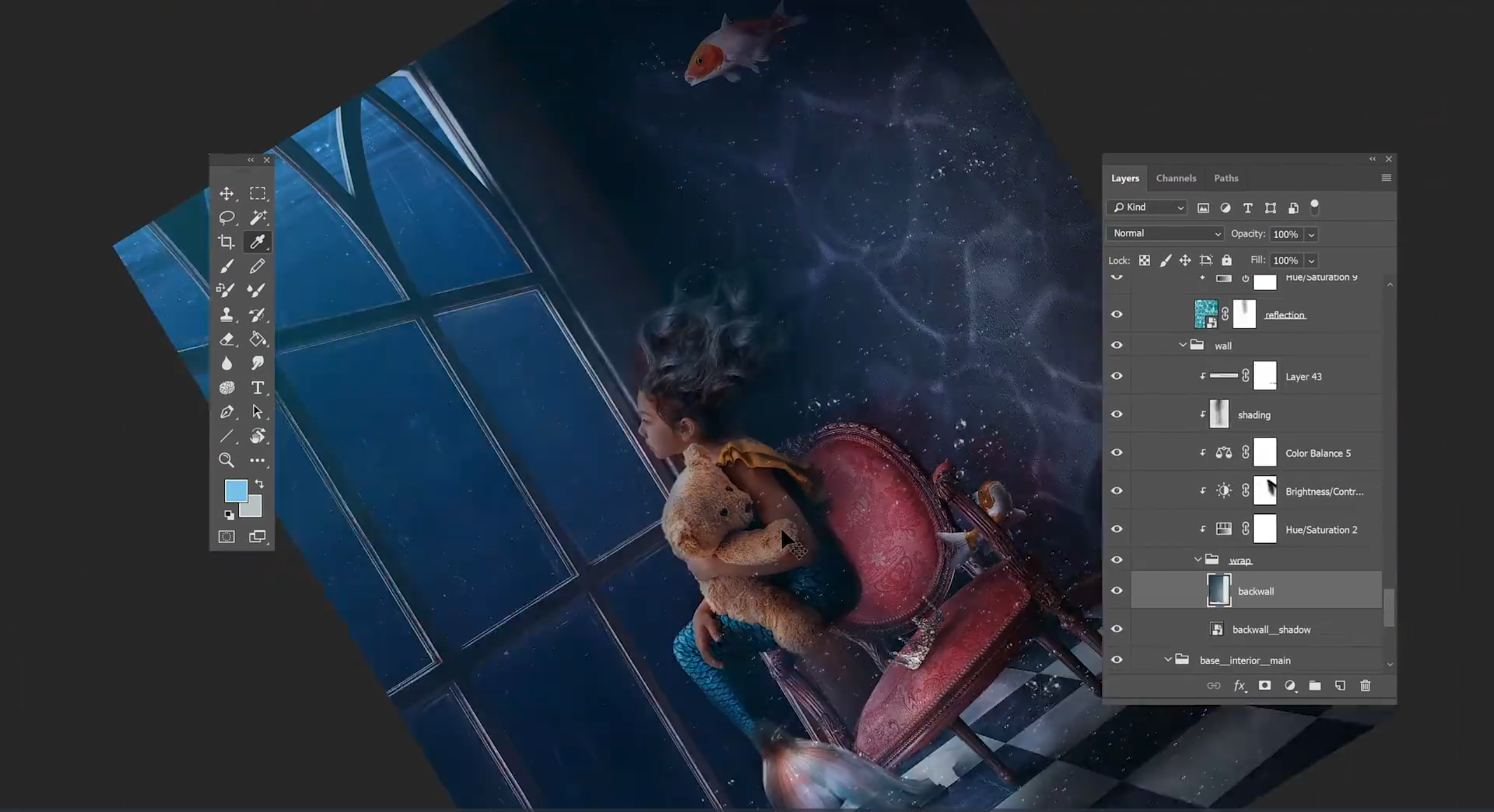1494x812 pixels.
Task: Click the Opacity value field
Action: (1286, 234)
